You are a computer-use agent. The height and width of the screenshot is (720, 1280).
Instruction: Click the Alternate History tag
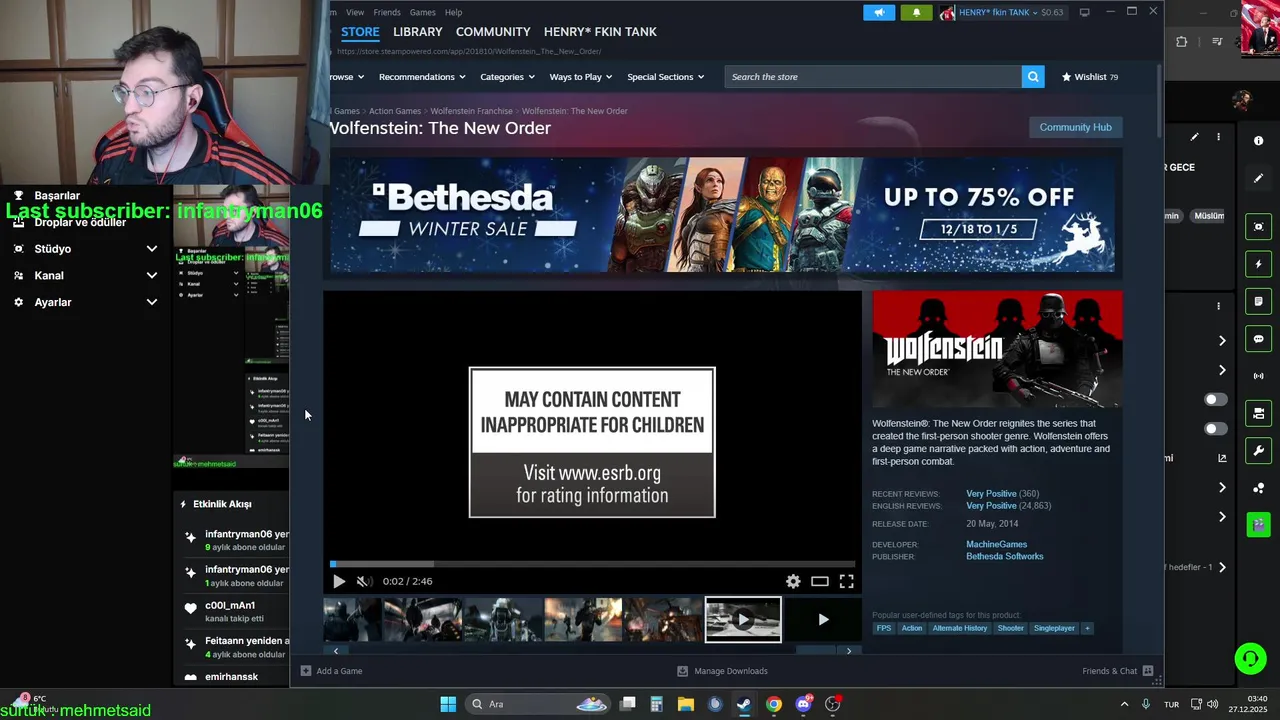(x=959, y=628)
